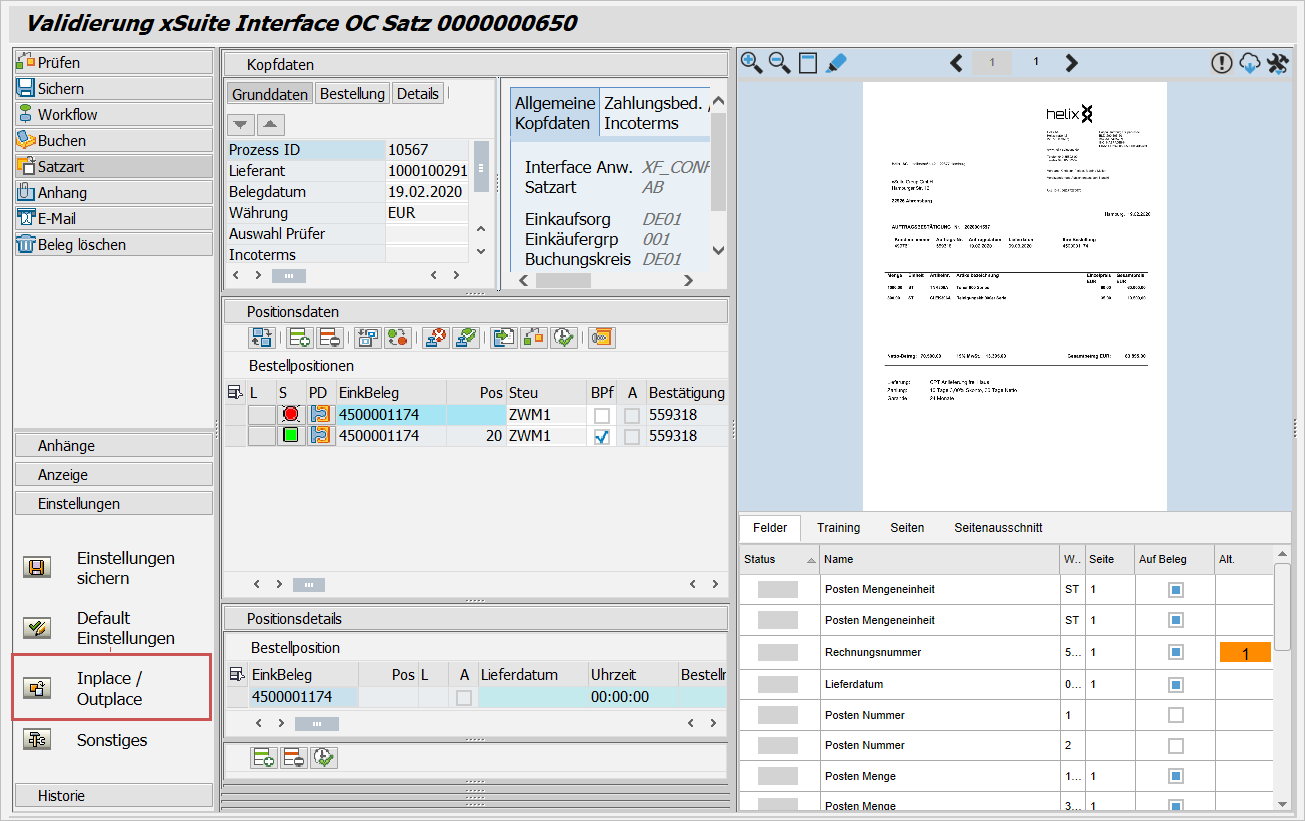Open the Training tab
Image resolution: width=1305 pixels, height=821 pixels.
(x=838, y=528)
